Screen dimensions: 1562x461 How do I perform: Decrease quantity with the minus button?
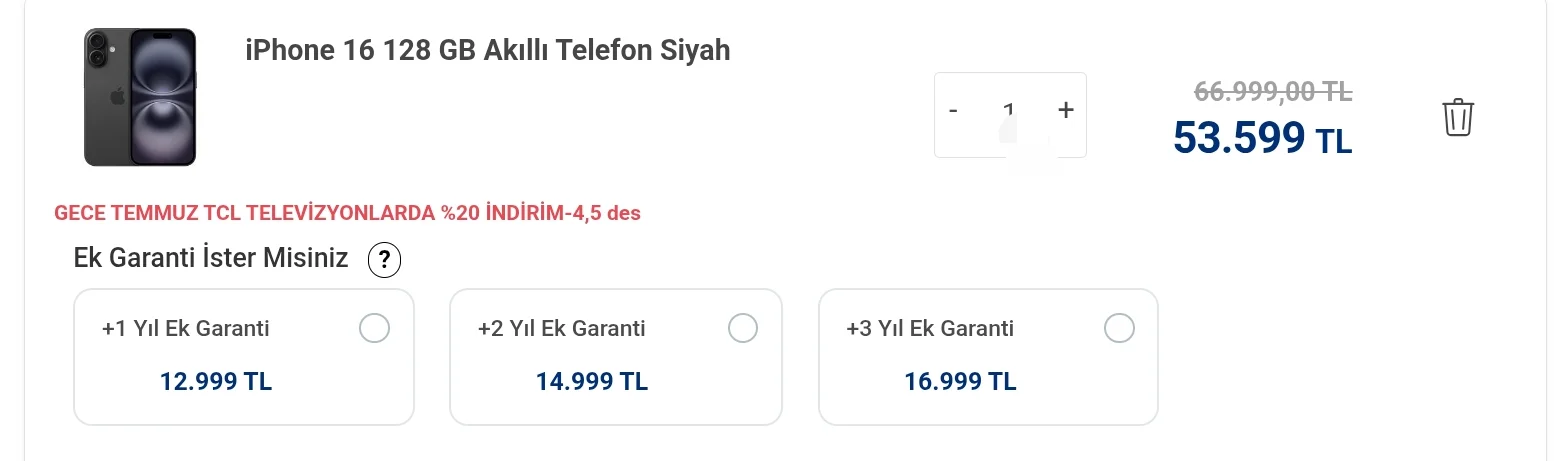(x=953, y=110)
